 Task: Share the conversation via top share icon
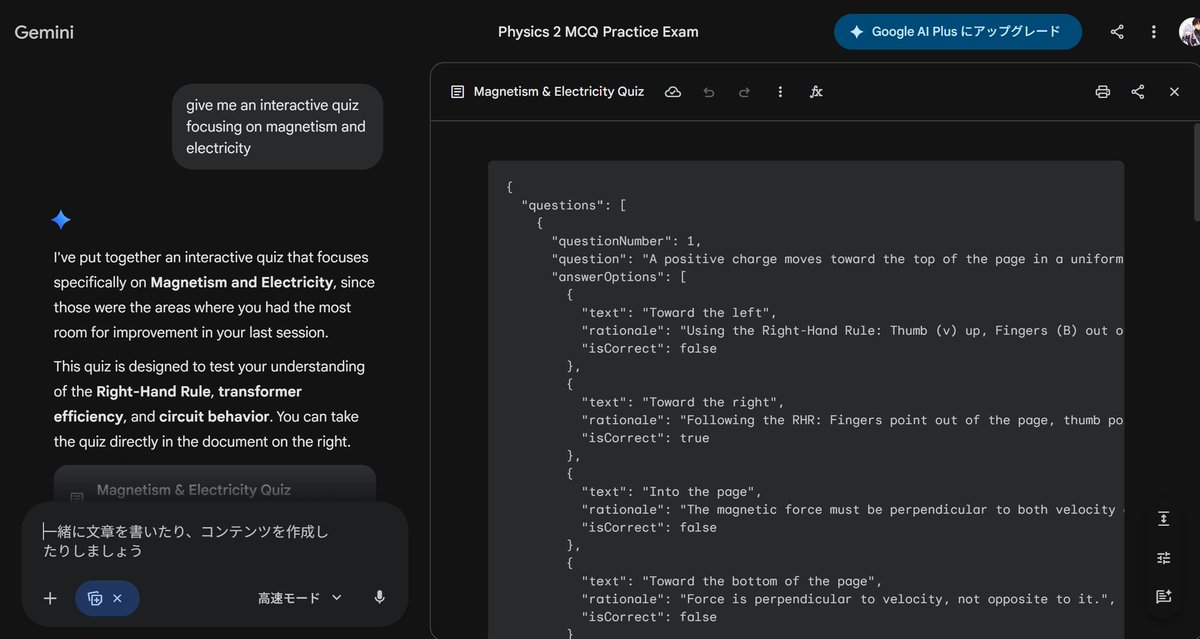click(1117, 32)
